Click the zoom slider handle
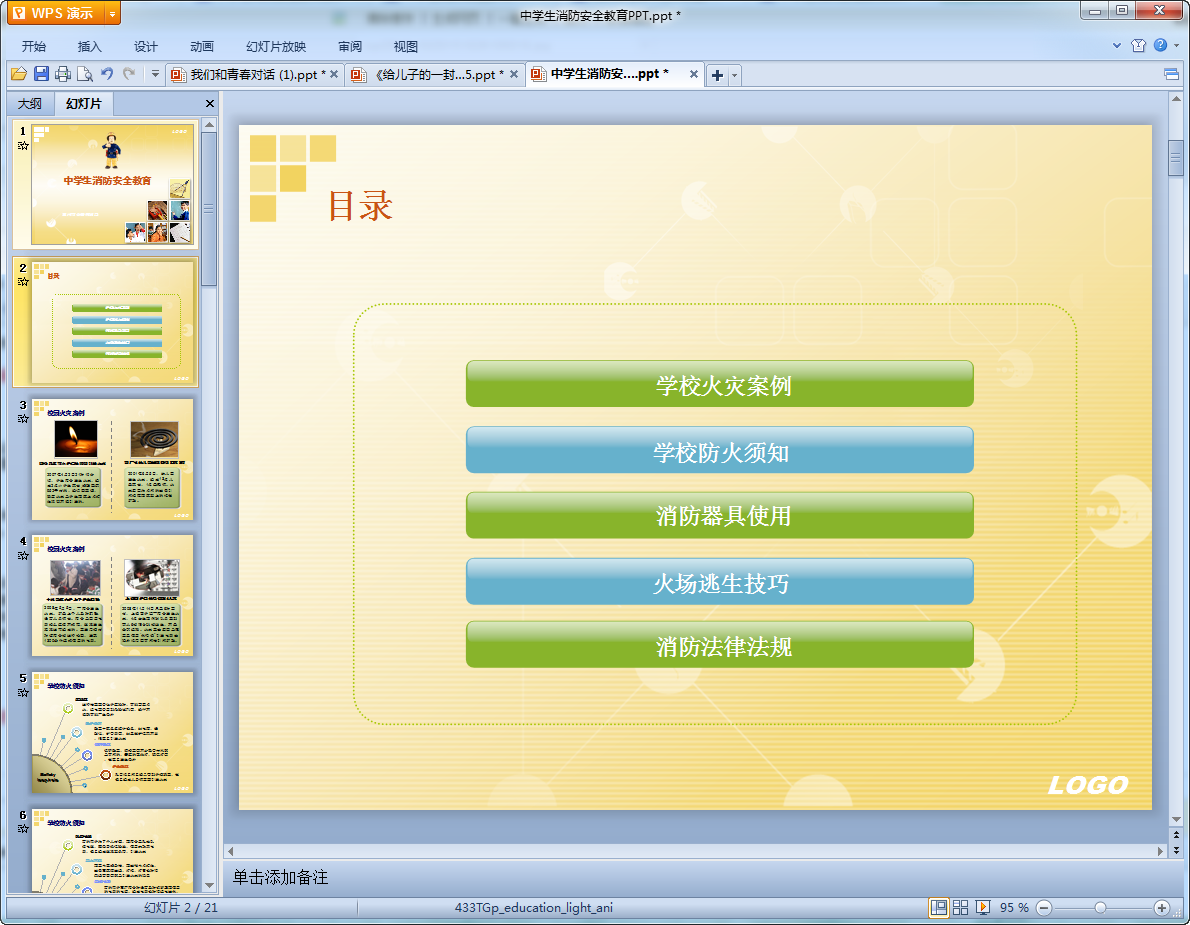Screen dimensions: 1190x925 pos(1100,908)
